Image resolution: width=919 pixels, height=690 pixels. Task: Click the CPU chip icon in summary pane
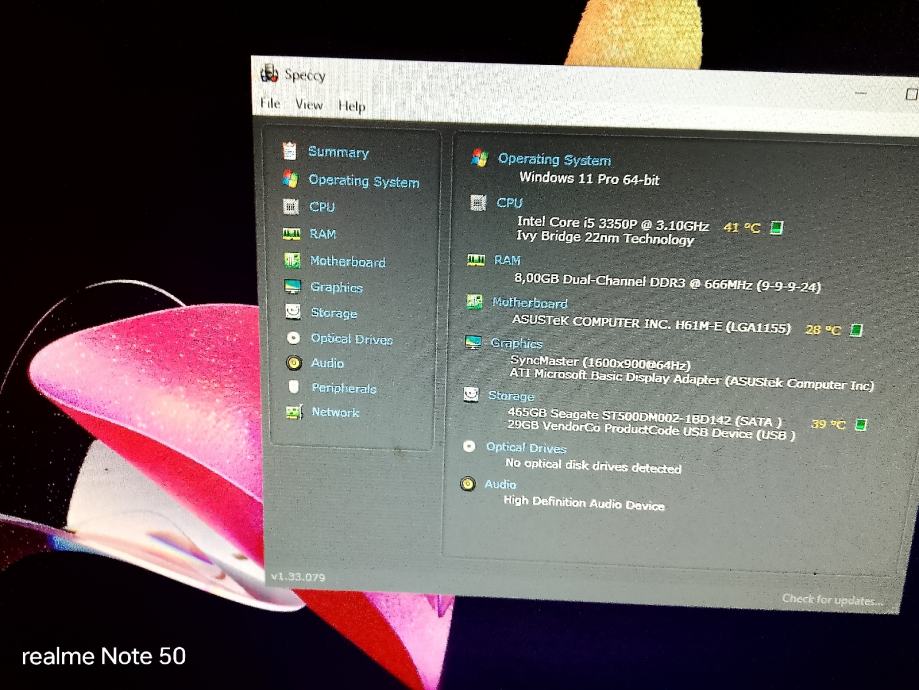tap(478, 202)
